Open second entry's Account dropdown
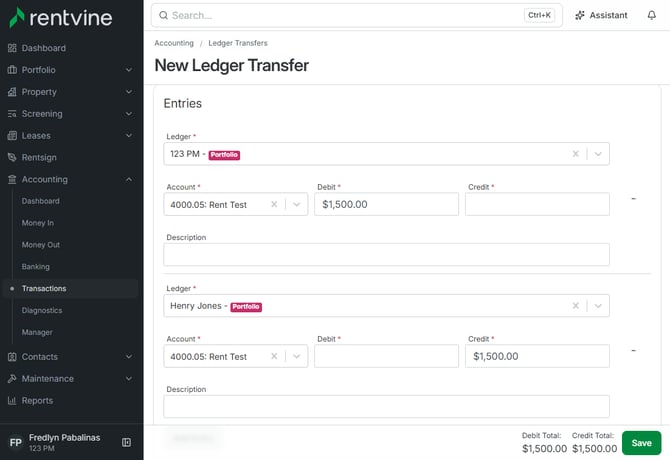 [297, 356]
